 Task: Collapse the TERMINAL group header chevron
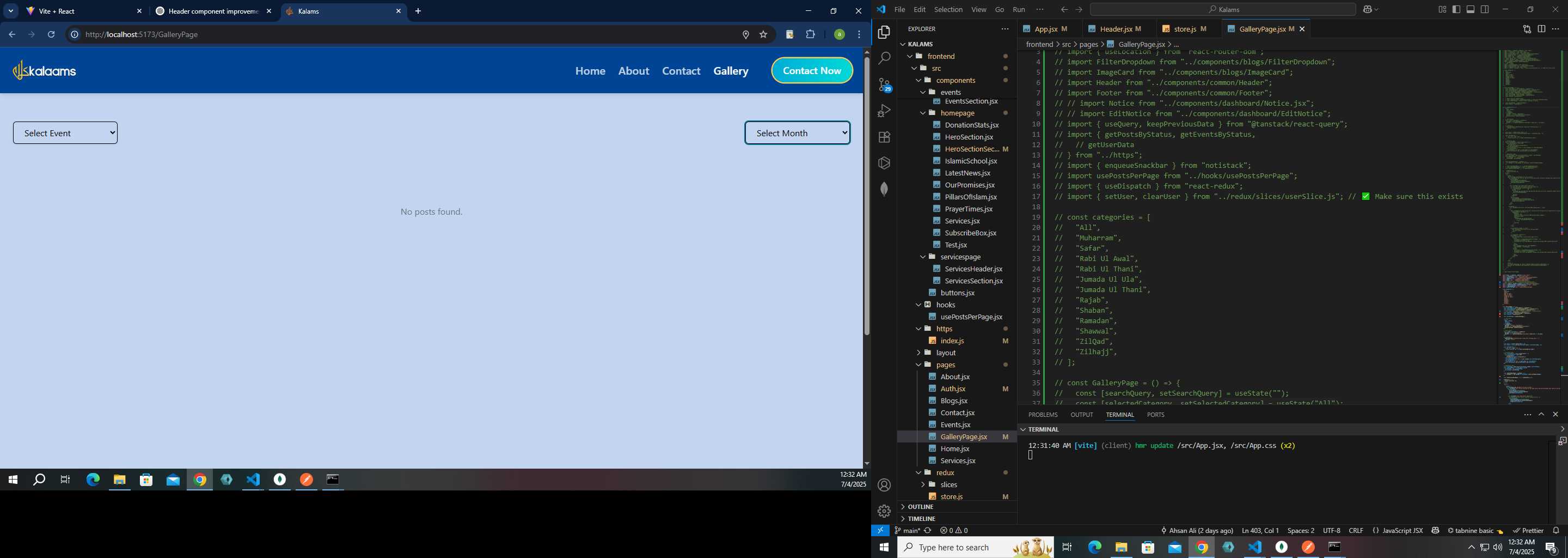1023,429
